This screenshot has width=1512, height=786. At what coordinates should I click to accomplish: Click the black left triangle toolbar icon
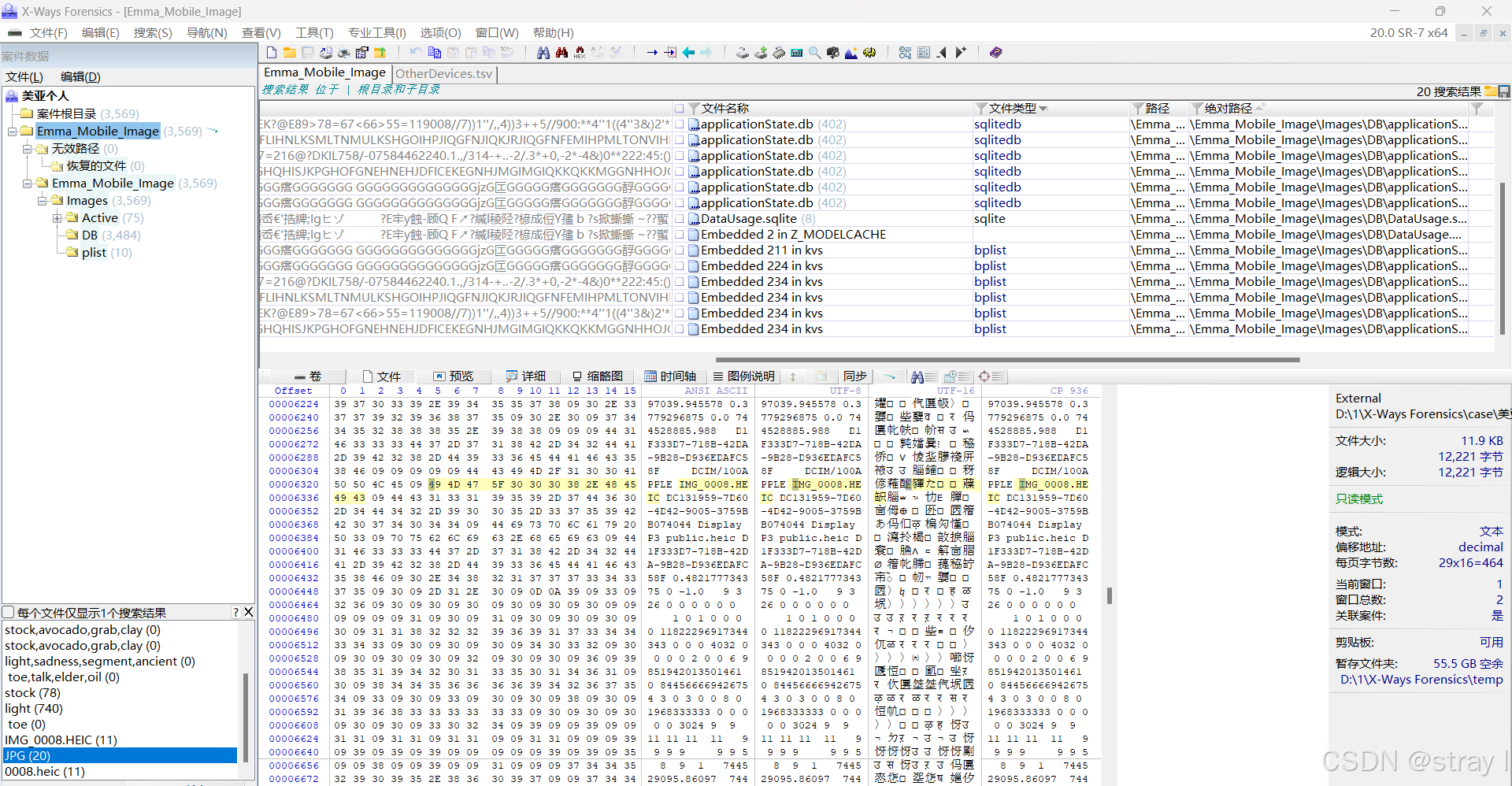(x=942, y=53)
